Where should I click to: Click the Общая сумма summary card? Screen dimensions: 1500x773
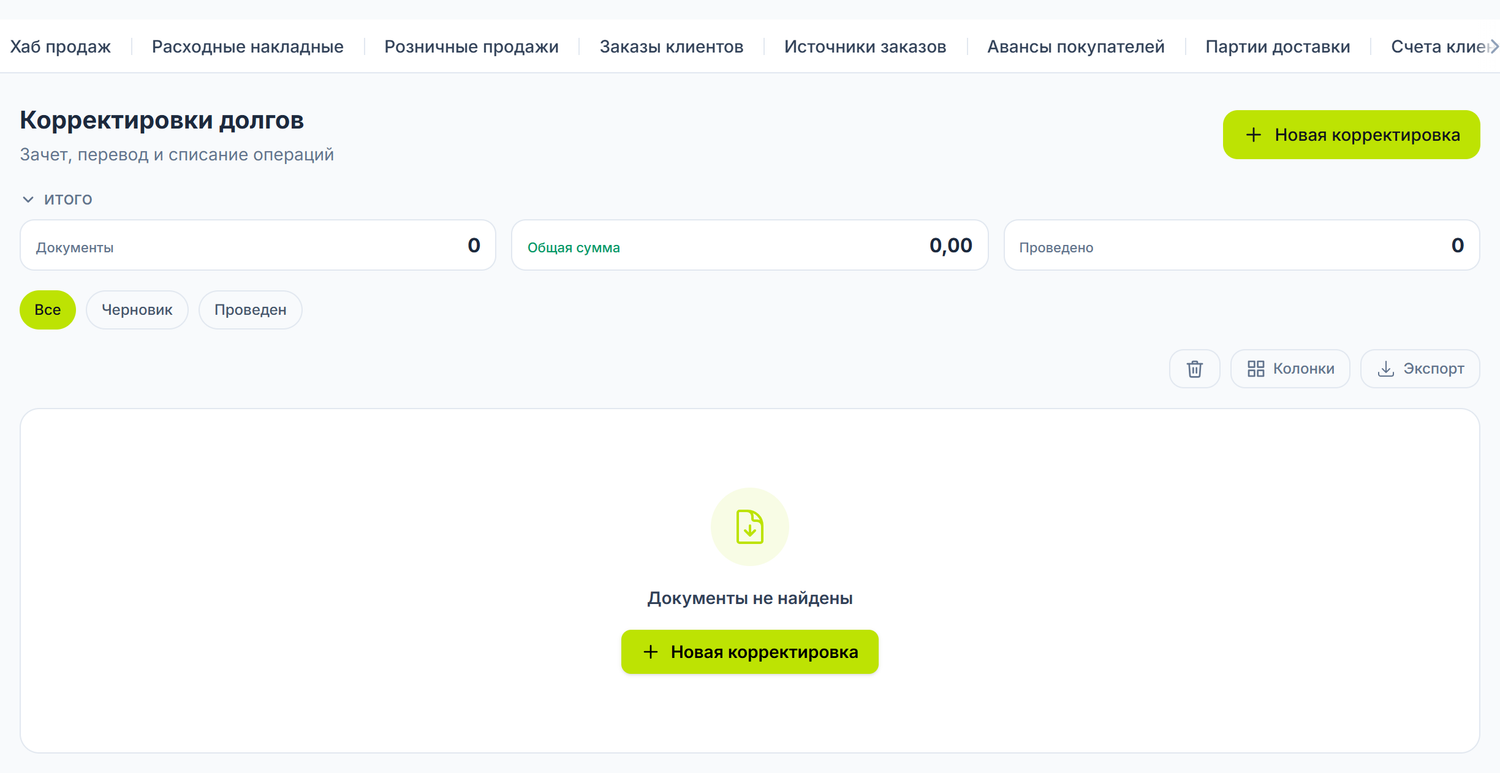750,246
